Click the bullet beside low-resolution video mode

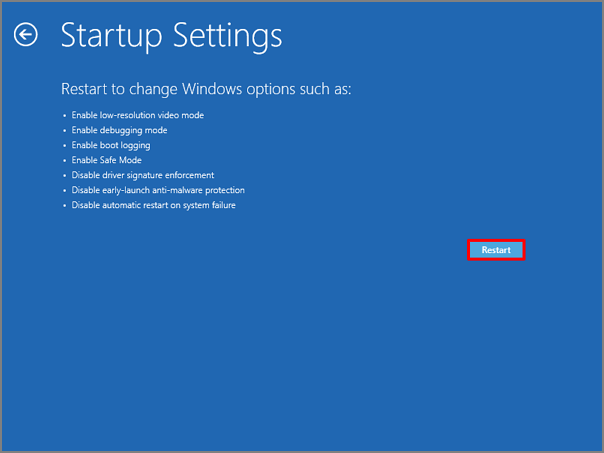tap(64, 115)
